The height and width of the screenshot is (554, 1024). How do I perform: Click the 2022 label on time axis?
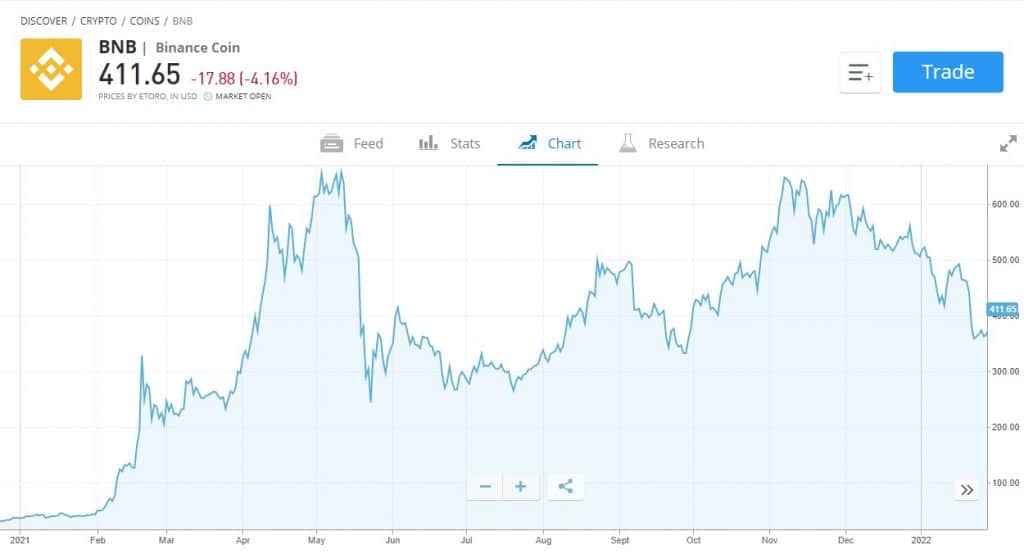pyautogui.click(x=921, y=540)
